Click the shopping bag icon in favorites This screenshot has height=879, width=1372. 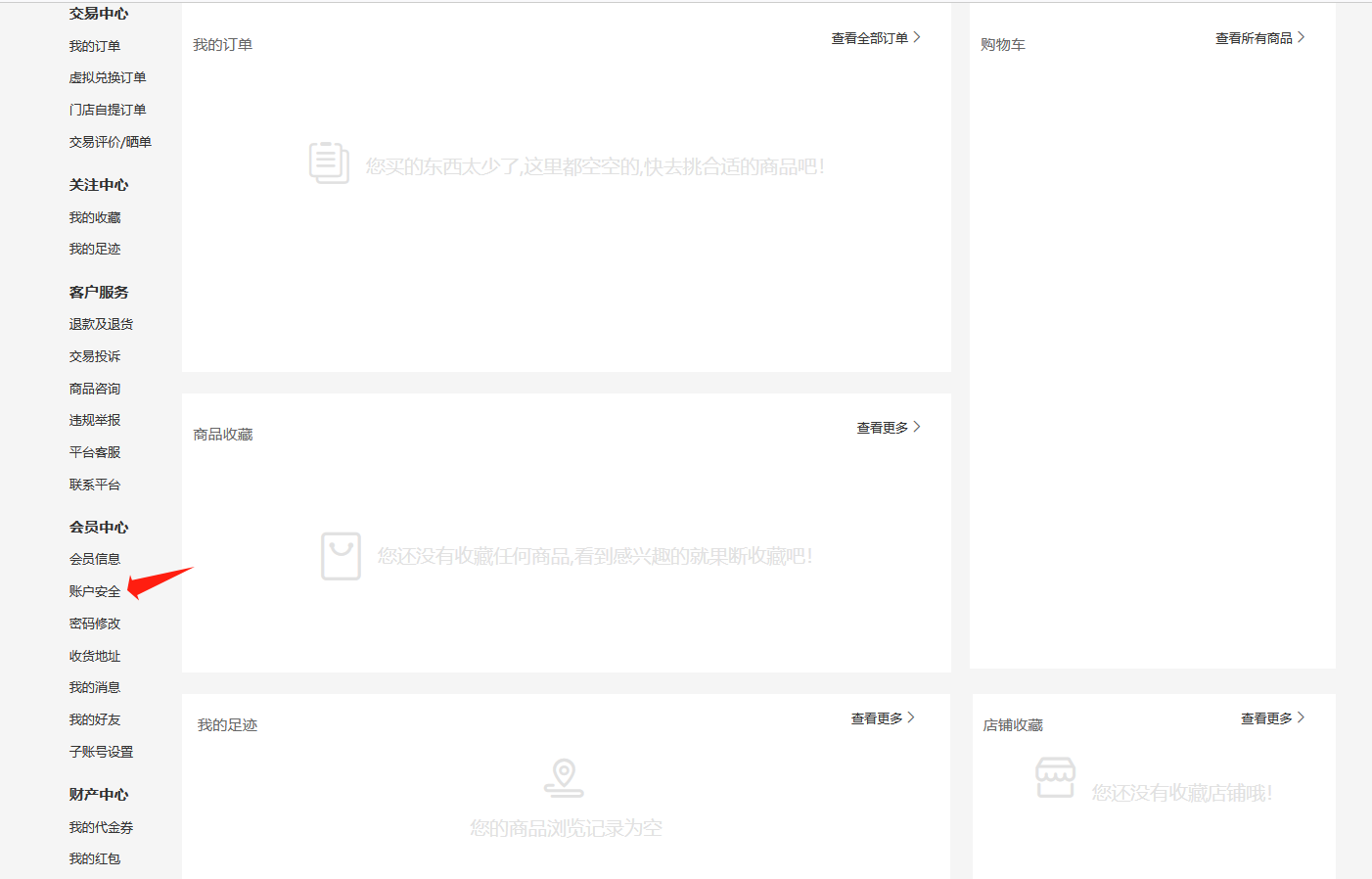coord(341,556)
